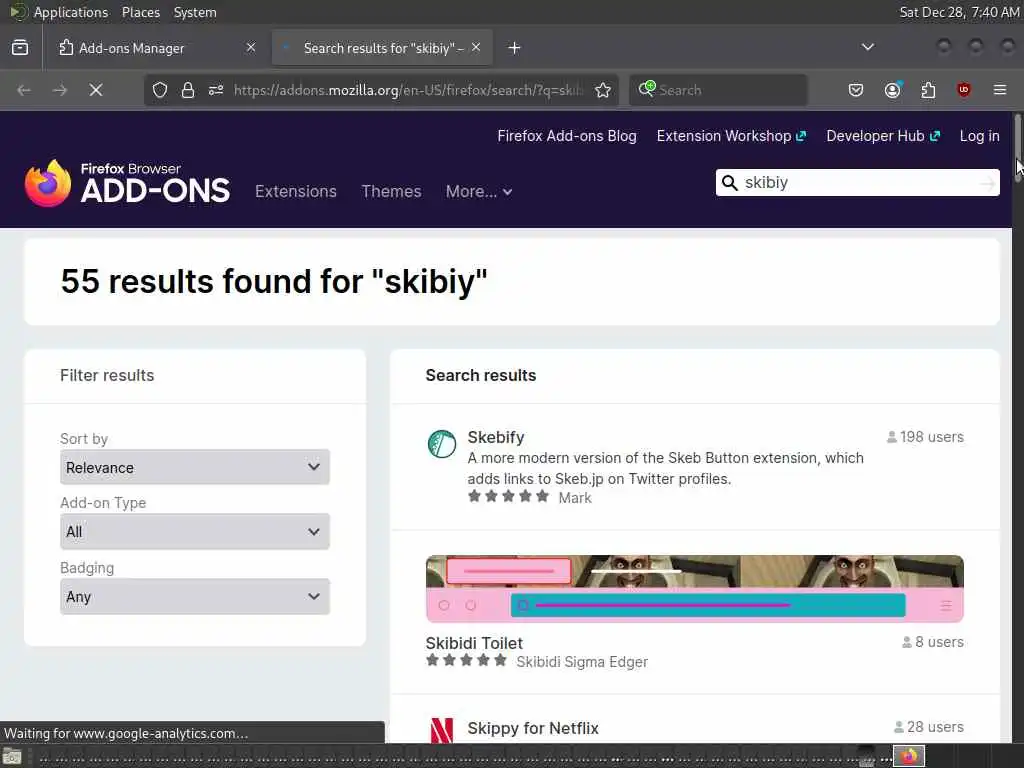The width and height of the screenshot is (1024, 768).
Task: Click the Skebify add-on icon
Action: [x=442, y=444]
